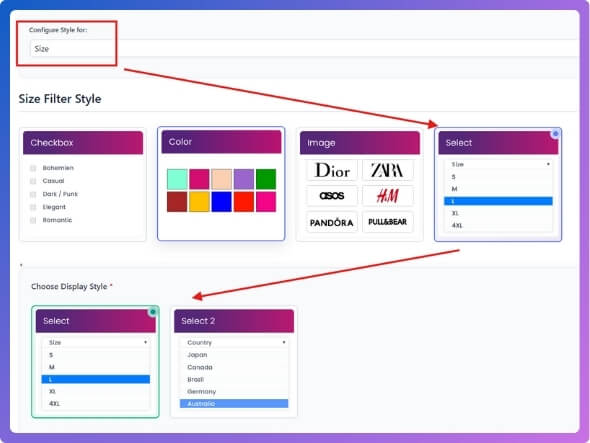Viewport: 590px width, 443px height.
Task: Click the PANDORA brand logo
Action: 332,222
